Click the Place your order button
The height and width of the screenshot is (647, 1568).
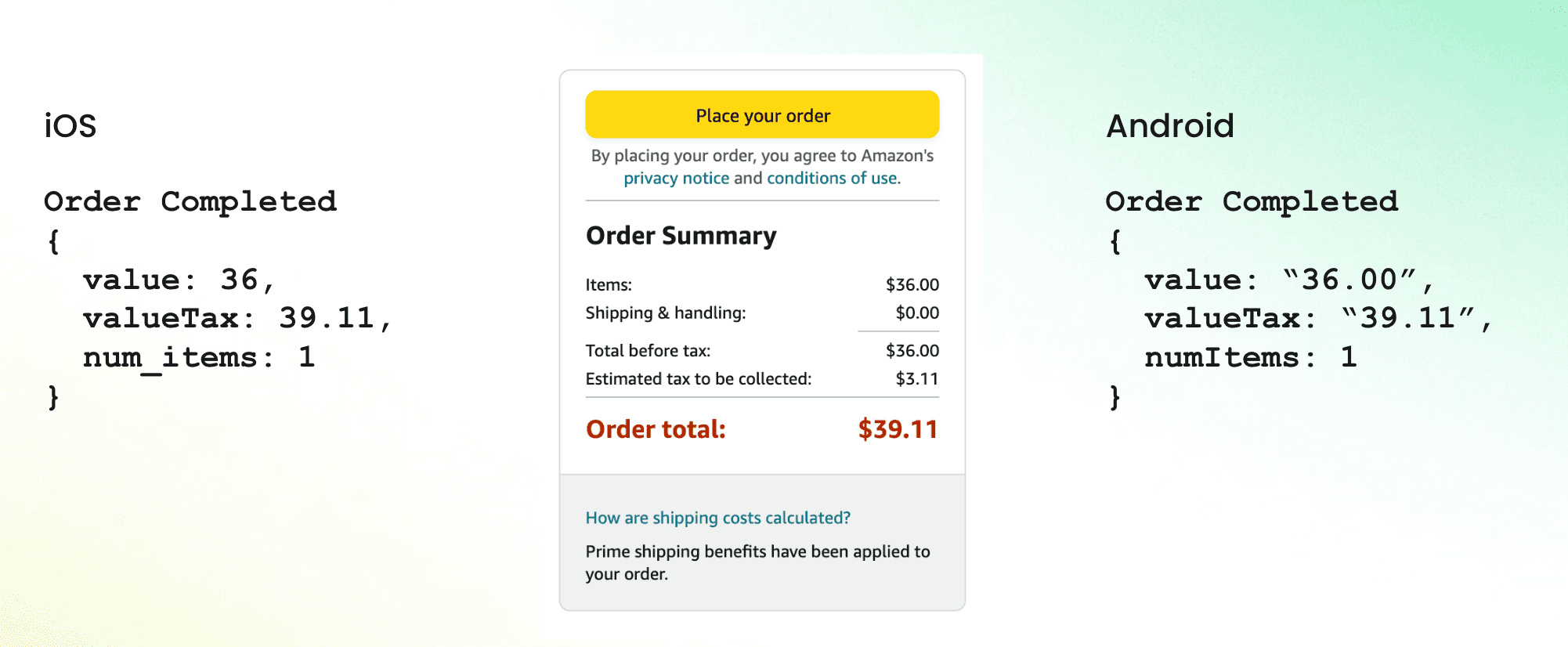[x=762, y=115]
